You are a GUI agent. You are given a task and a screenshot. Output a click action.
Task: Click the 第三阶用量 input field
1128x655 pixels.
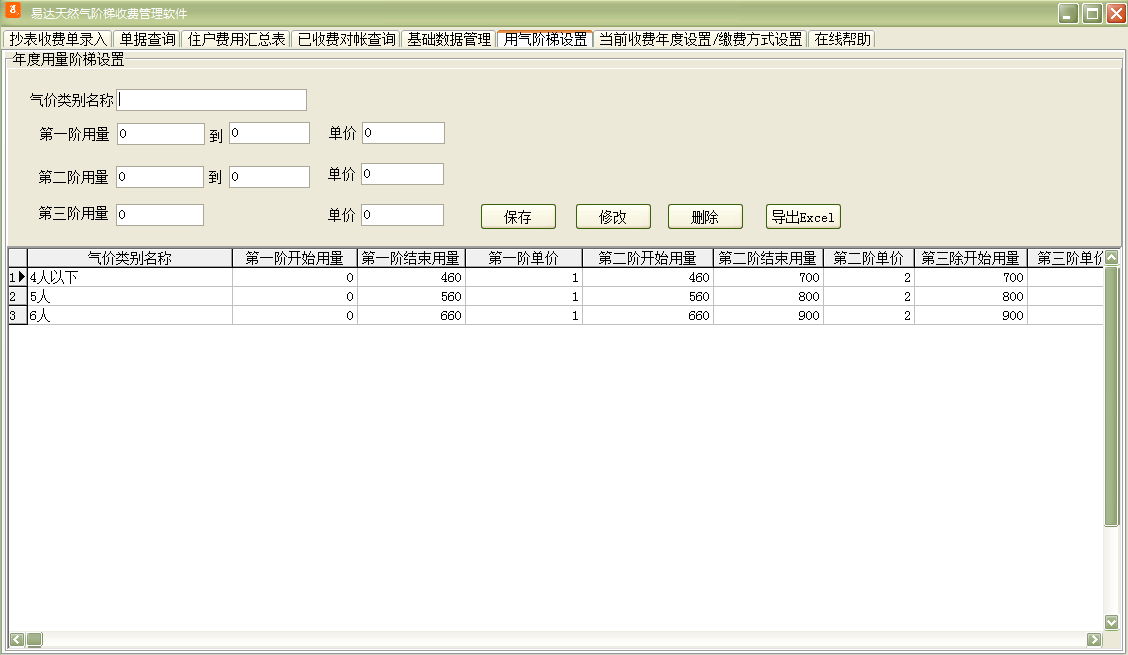click(x=160, y=215)
